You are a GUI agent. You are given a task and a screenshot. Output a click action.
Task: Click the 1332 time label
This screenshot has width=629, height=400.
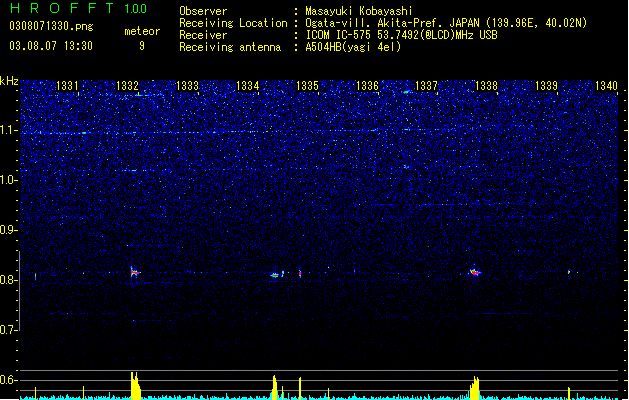click(x=127, y=86)
